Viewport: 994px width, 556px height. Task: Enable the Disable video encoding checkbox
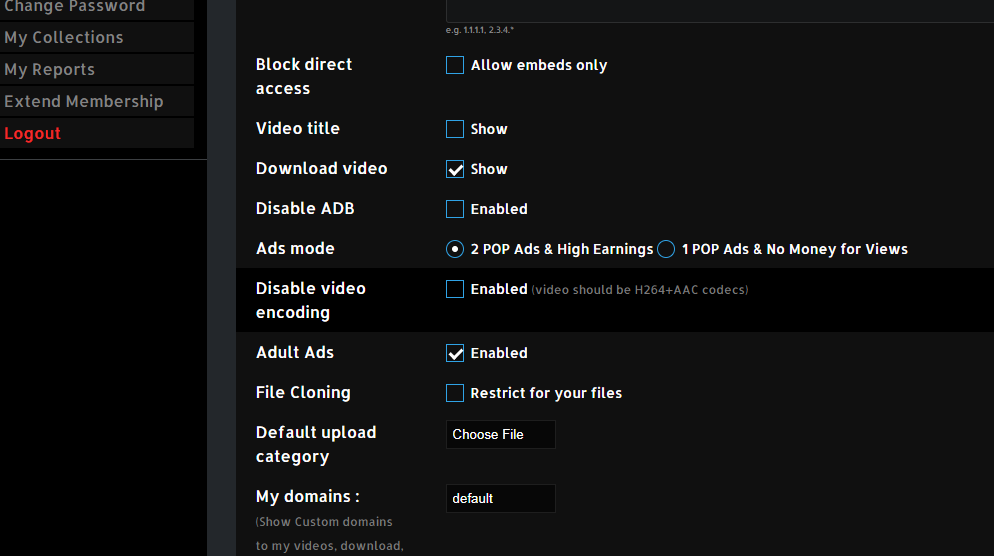pyautogui.click(x=455, y=289)
